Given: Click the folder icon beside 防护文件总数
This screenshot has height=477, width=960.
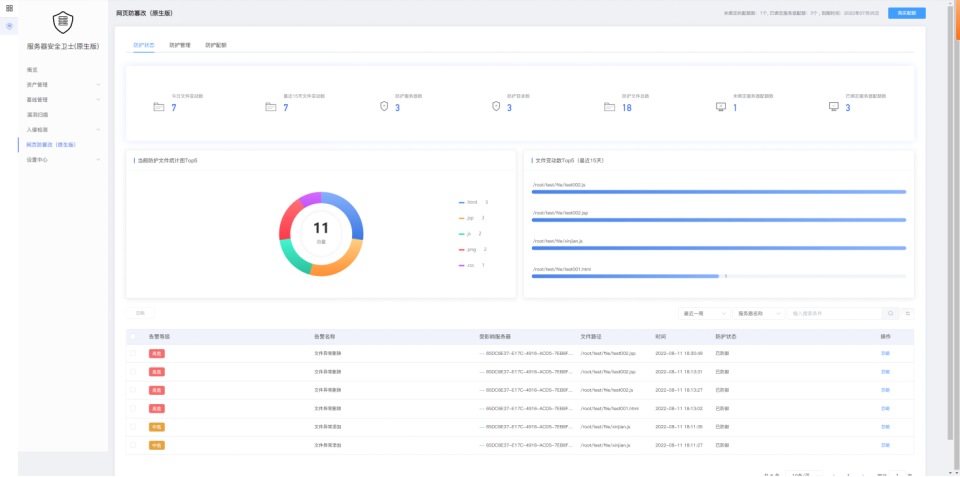Looking at the screenshot, I should click(609, 107).
